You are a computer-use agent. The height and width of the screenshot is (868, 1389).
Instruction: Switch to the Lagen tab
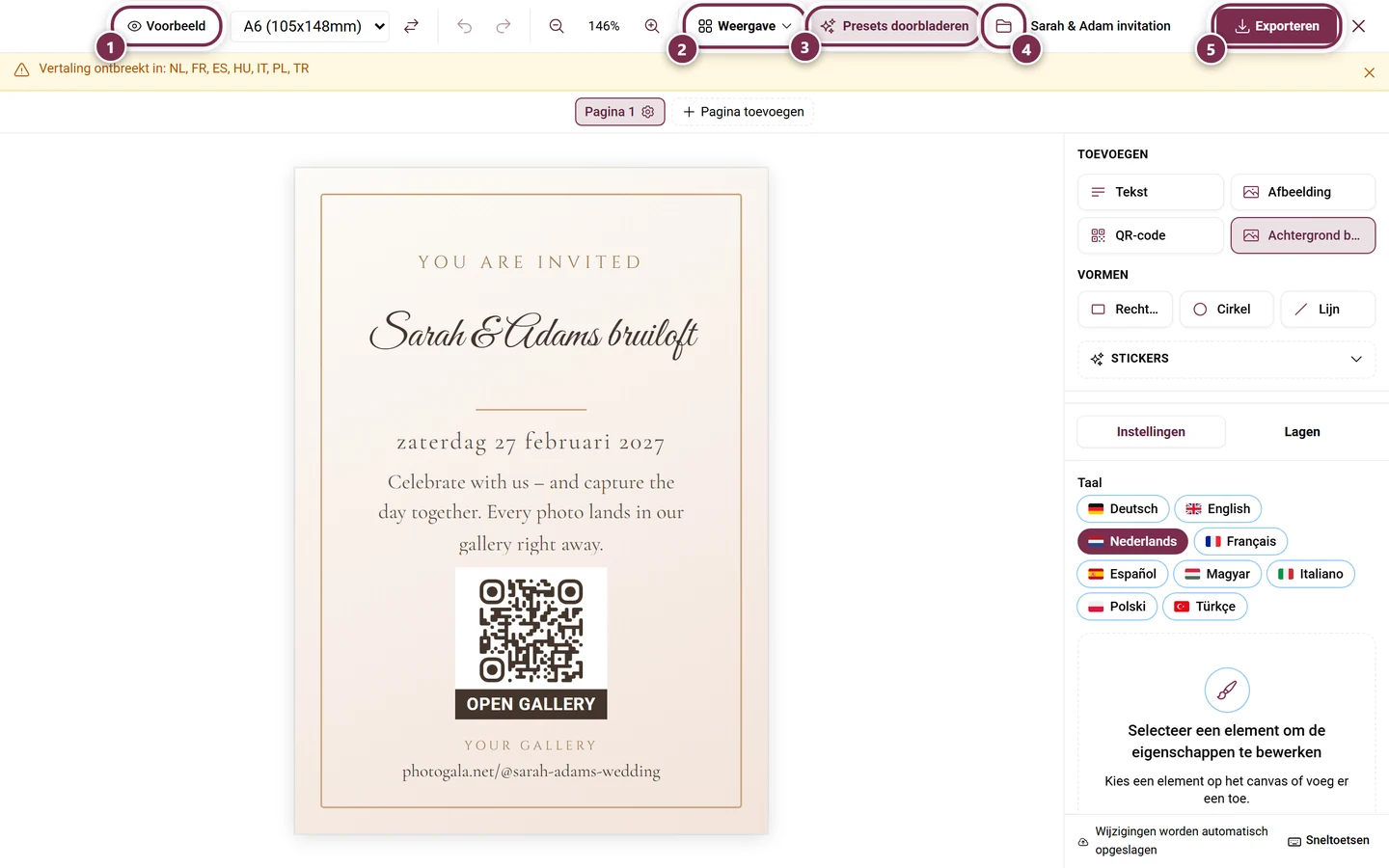pos(1302,432)
